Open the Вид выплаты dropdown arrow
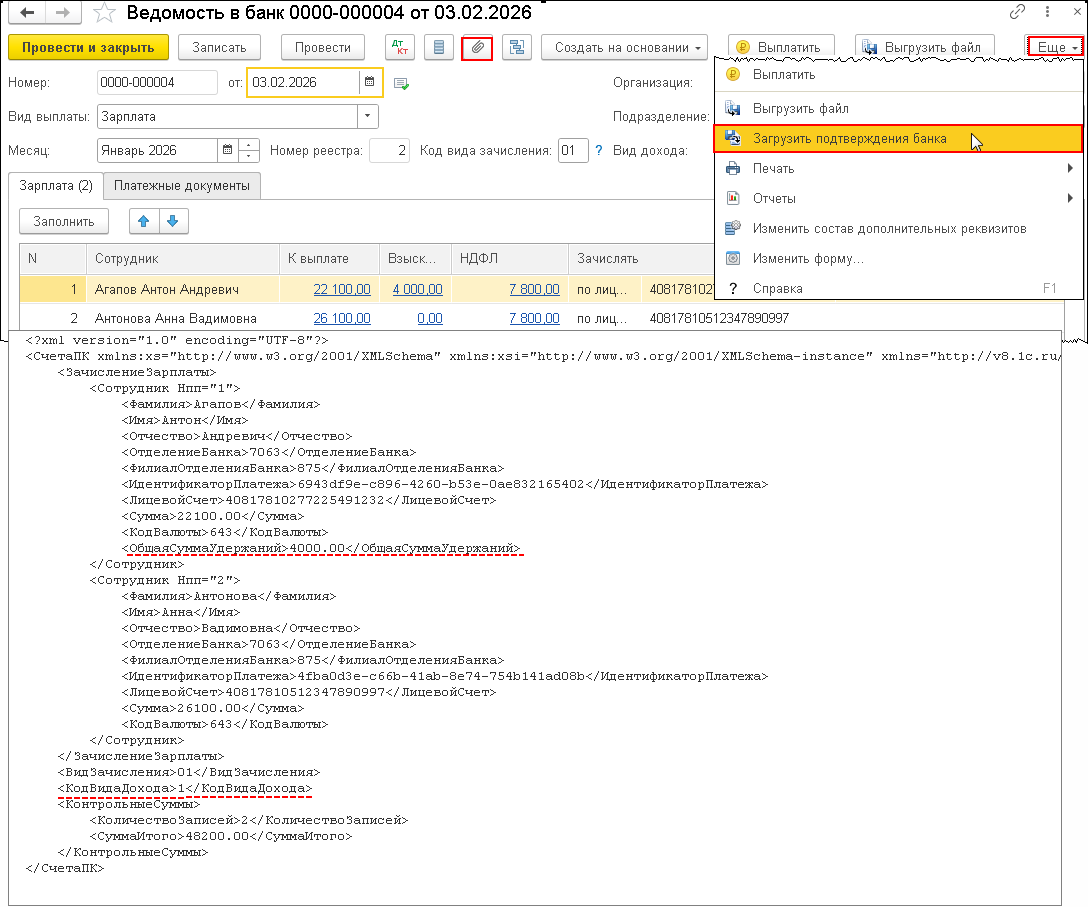 point(368,116)
